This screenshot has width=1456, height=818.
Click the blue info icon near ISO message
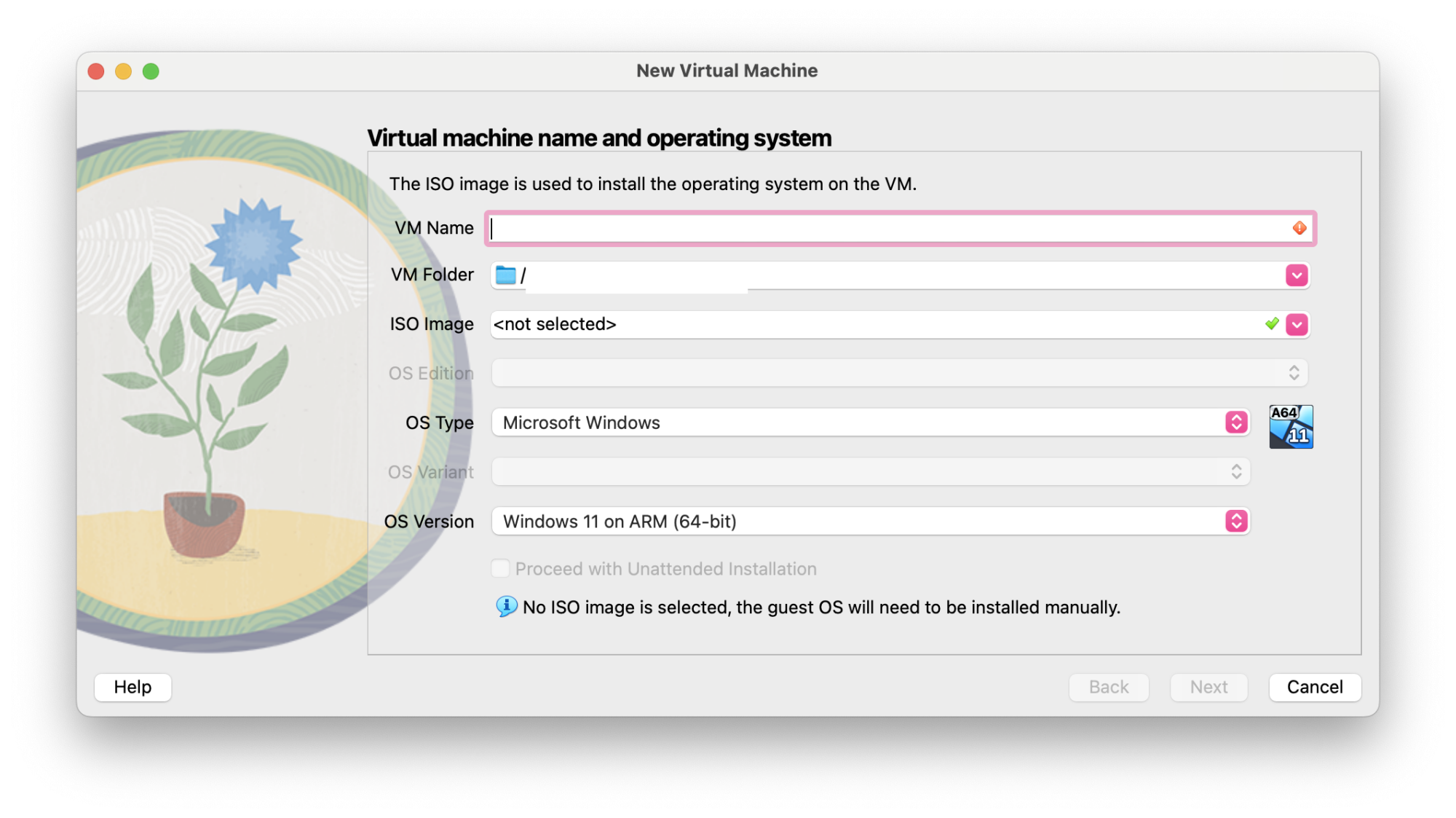tap(506, 606)
